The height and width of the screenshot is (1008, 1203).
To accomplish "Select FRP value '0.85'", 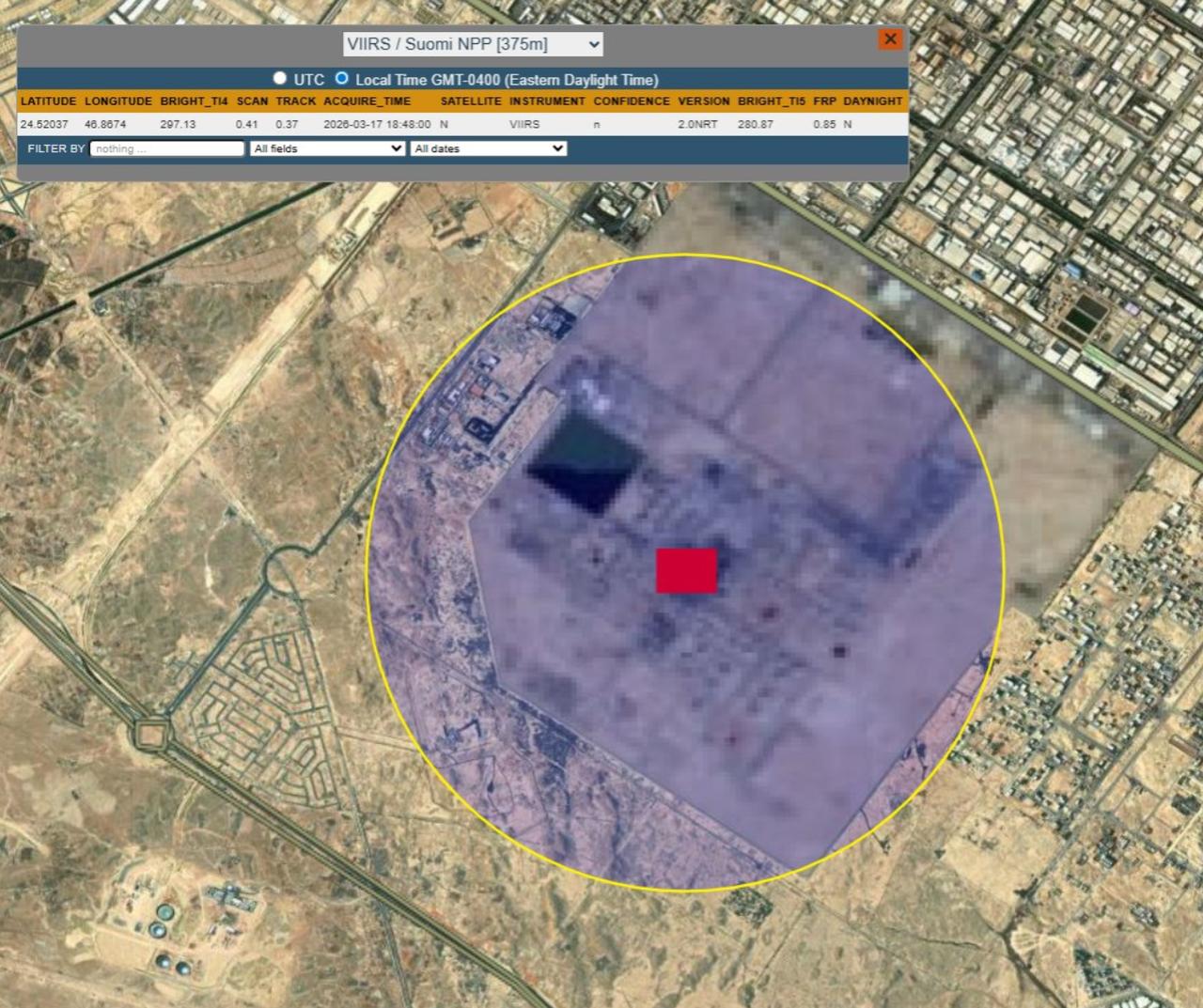I will click(824, 124).
